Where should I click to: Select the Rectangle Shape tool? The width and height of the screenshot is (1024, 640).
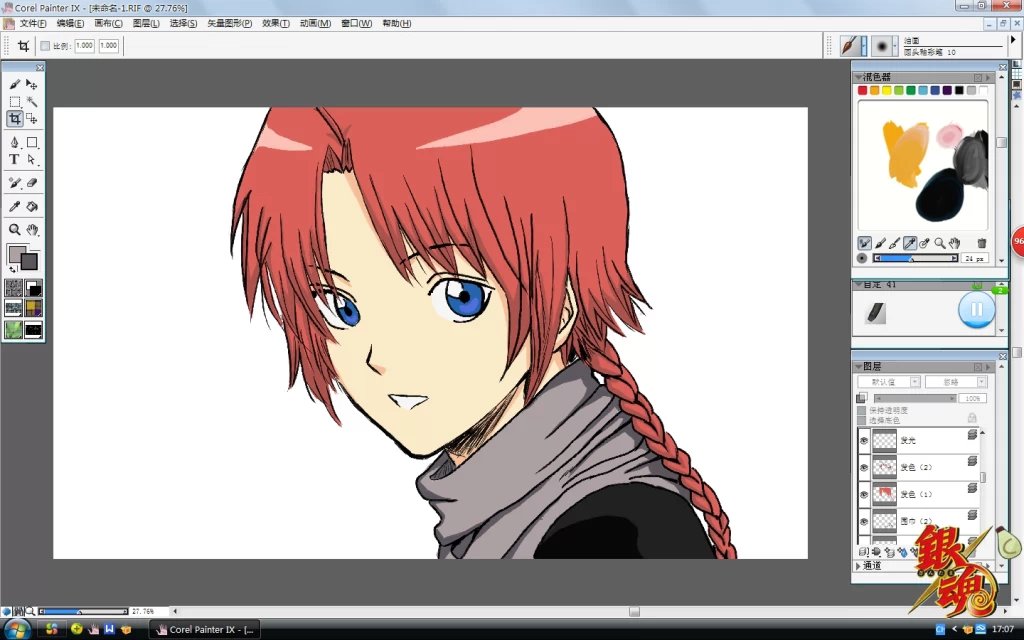31,142
